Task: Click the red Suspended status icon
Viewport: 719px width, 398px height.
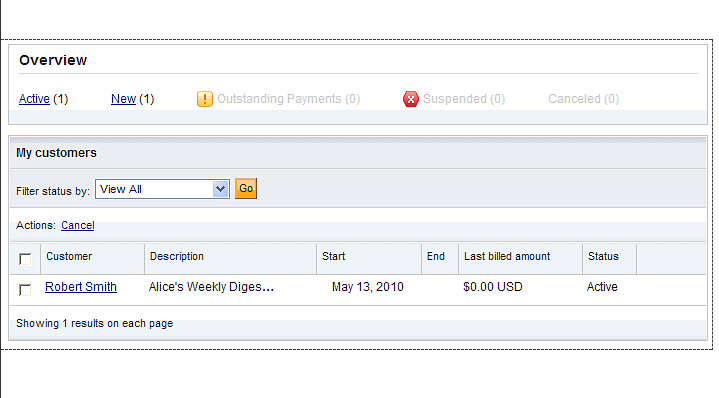Action: pos(410,99)
